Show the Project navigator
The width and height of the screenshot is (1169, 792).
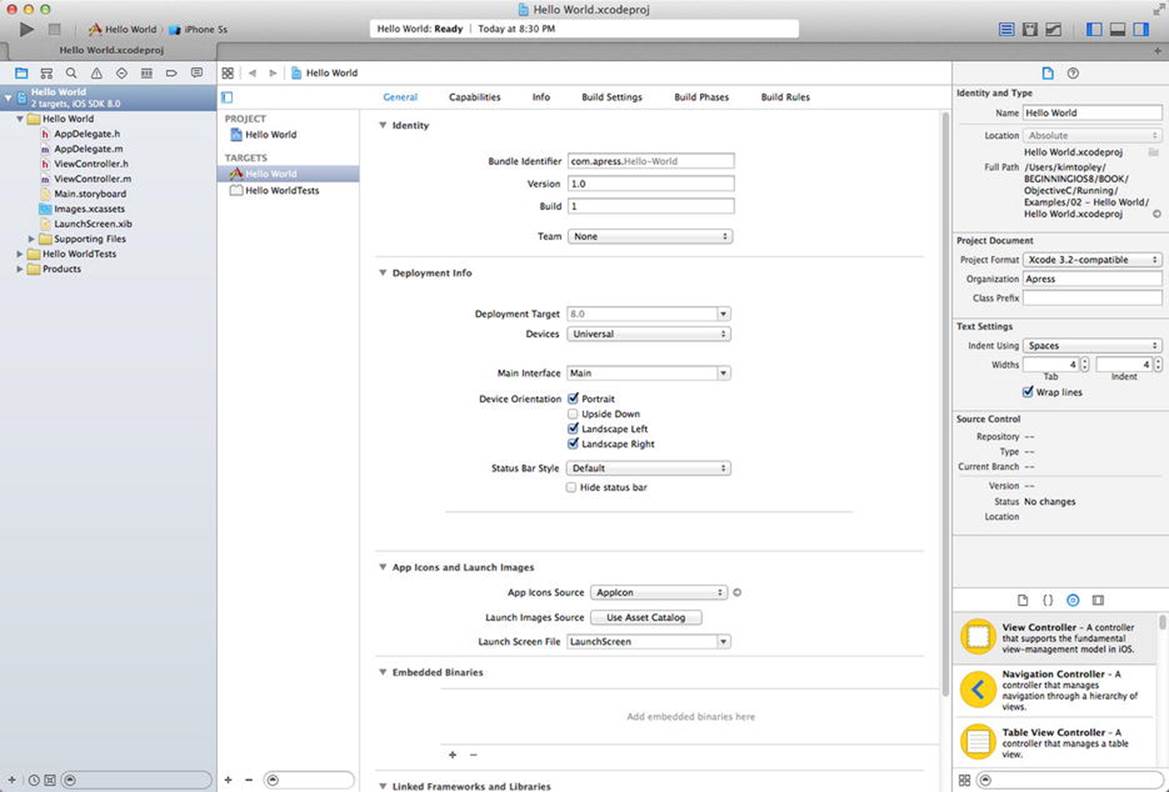tap(21, 73)
